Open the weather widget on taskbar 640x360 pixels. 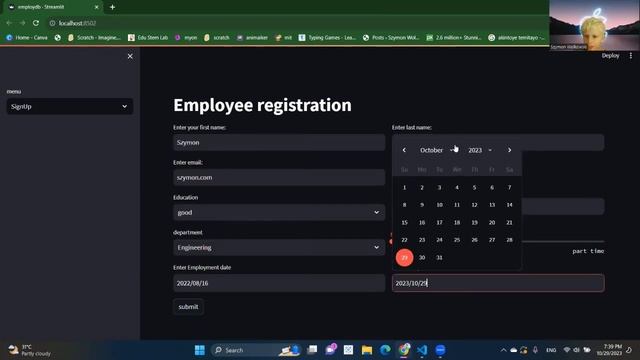click(30, 350)
